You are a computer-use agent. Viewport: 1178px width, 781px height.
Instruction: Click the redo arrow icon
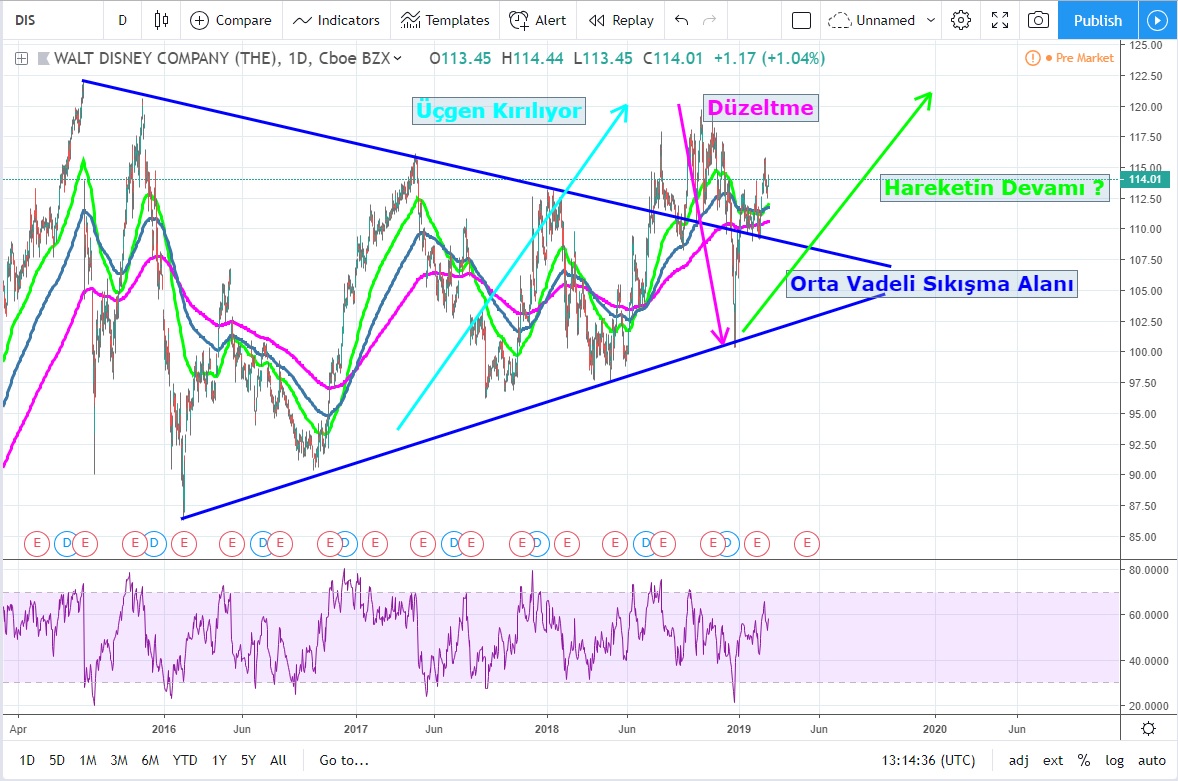[708, 20]
